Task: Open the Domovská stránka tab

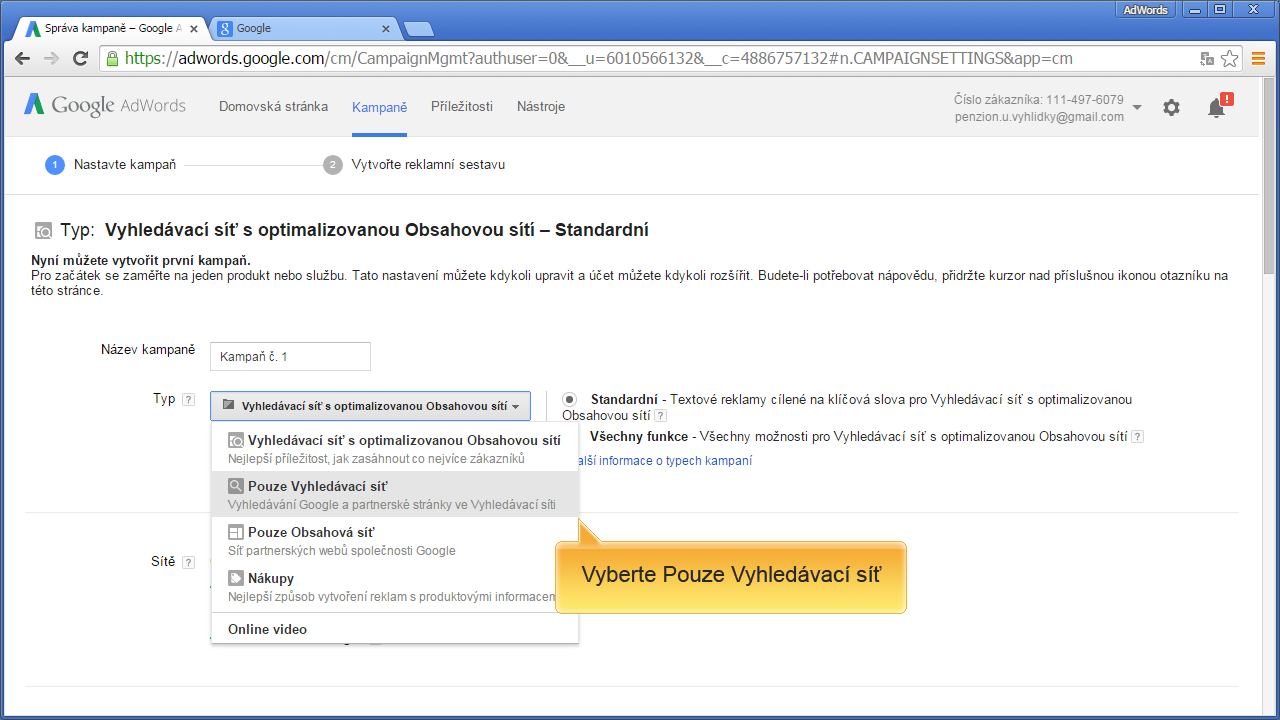Action: pos(273,106)
